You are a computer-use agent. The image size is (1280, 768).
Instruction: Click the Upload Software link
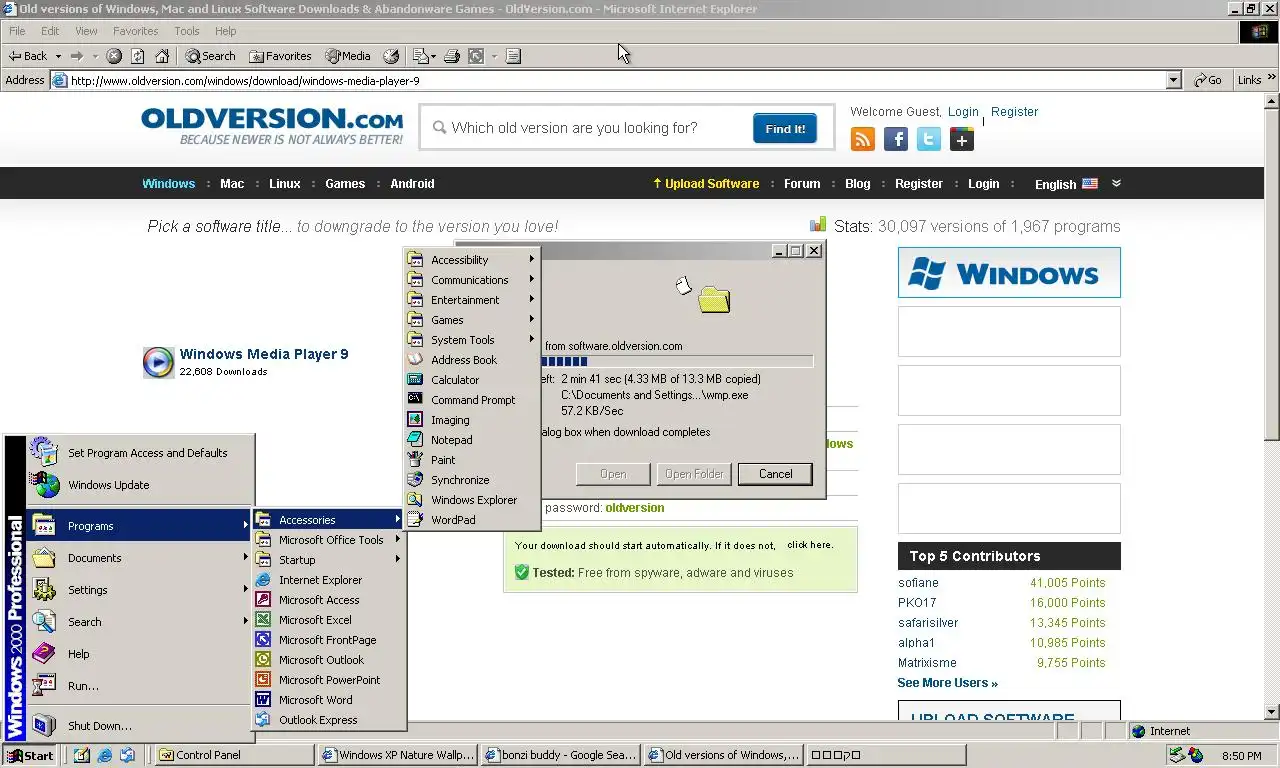pyautogui.click(x=706, y=184)
